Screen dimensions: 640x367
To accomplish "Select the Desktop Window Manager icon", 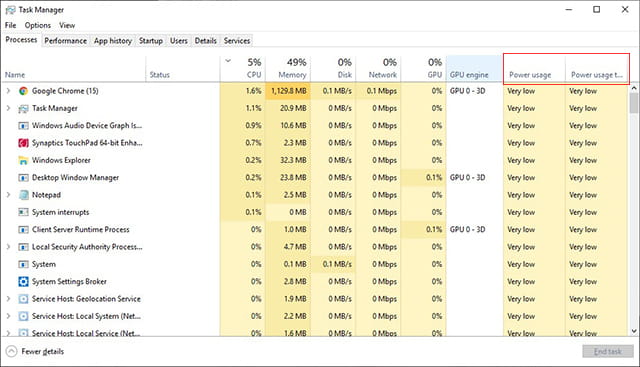I will click(23, 178).
